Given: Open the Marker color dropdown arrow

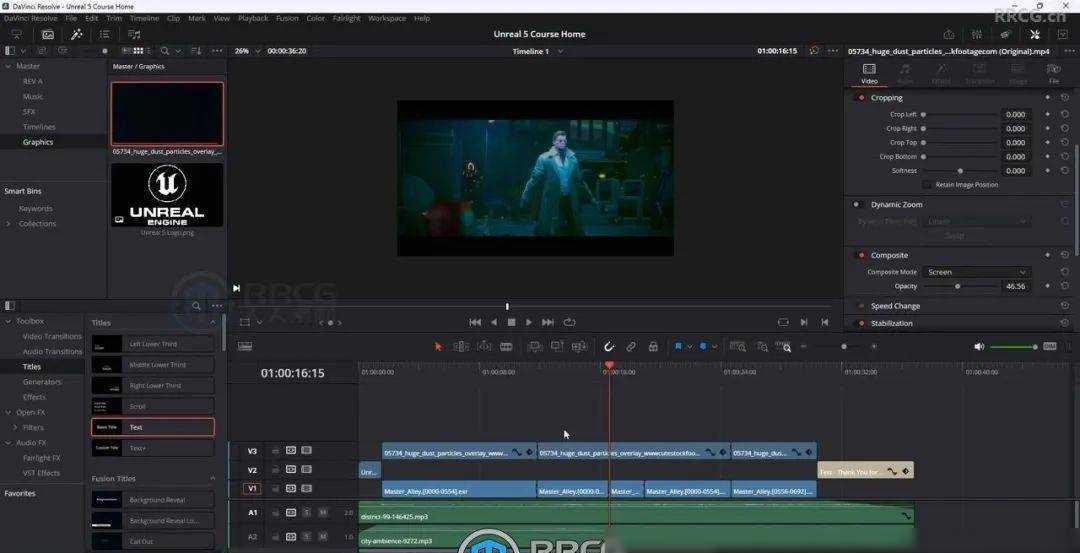Looking at the screenshot, I should [x=714, y=347].
